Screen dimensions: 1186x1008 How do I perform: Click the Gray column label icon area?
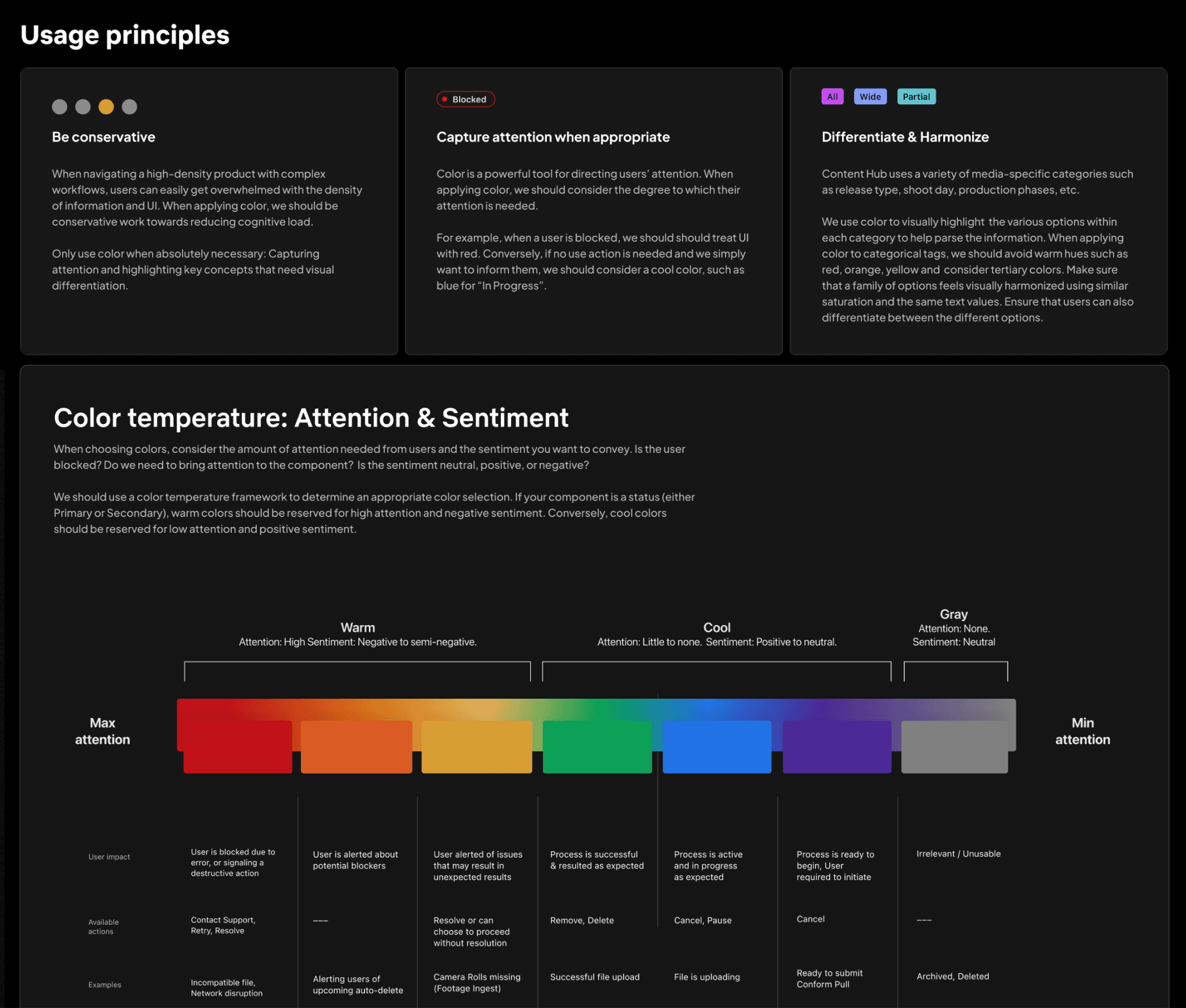click(x=954, y=614)
